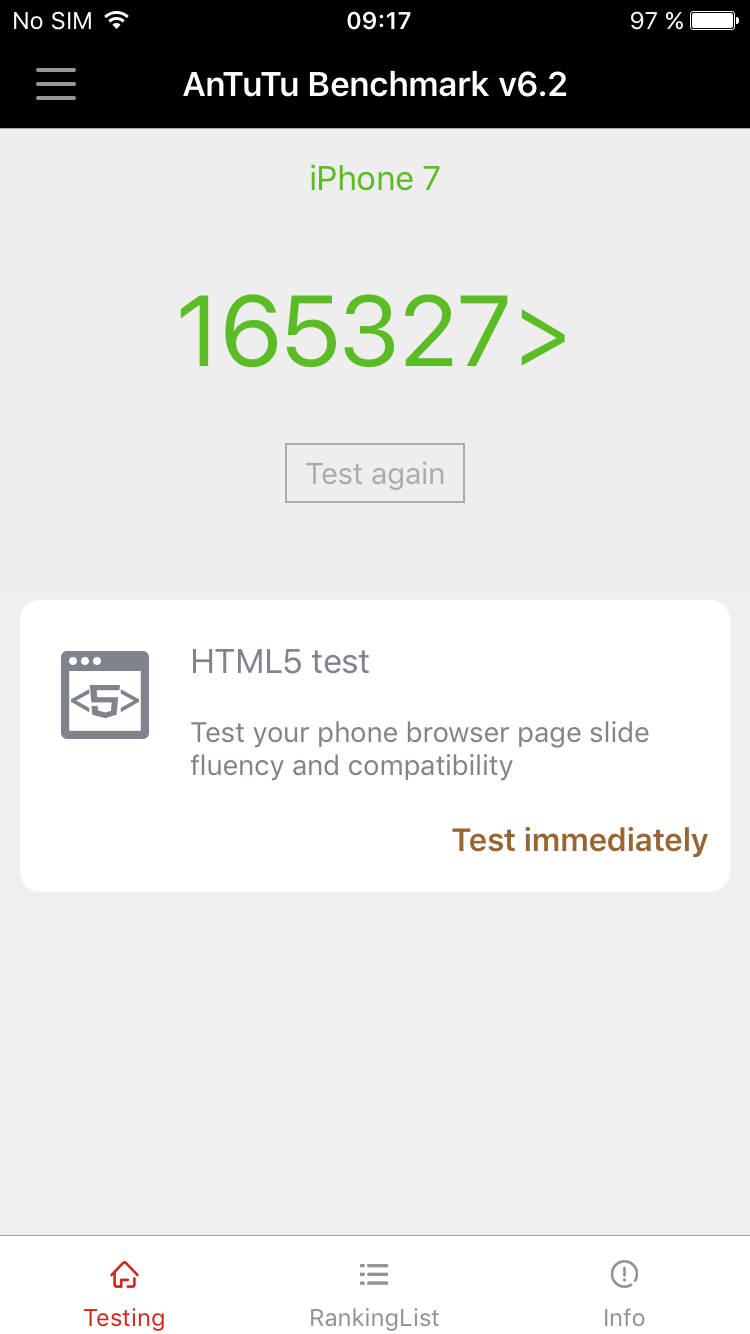Tap the Info exclamation icon
The height and width of the screenshot is (1334, 750).
tap(624, 1274)
